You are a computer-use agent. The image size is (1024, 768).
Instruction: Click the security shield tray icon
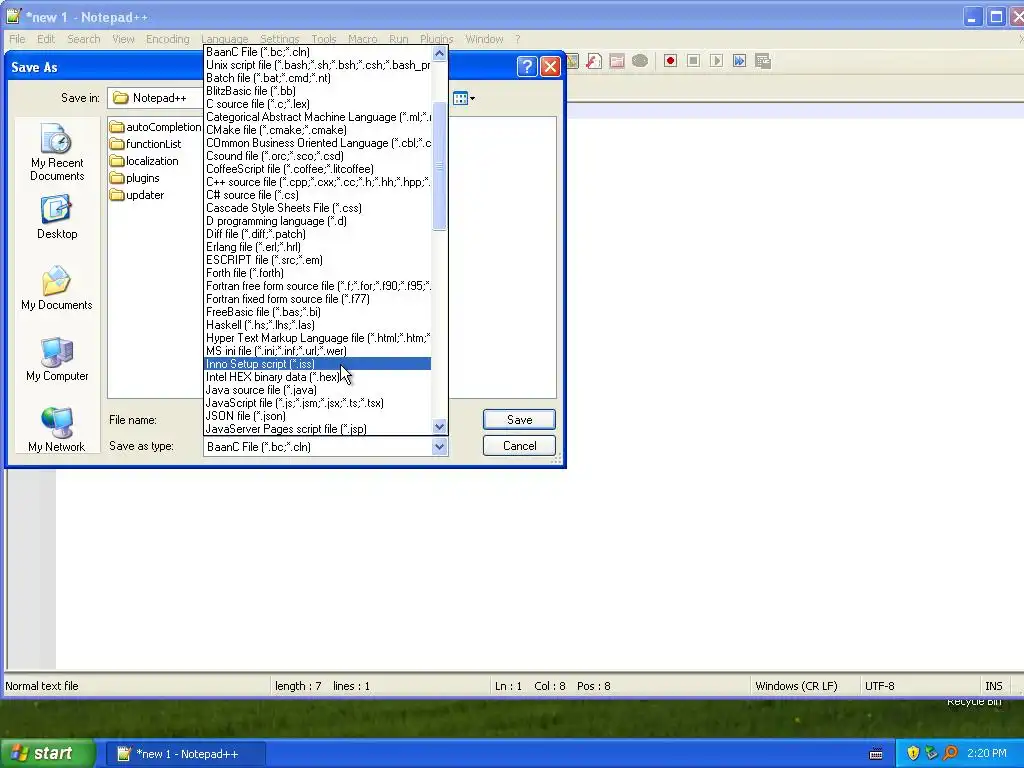click(x=913, y=753)
